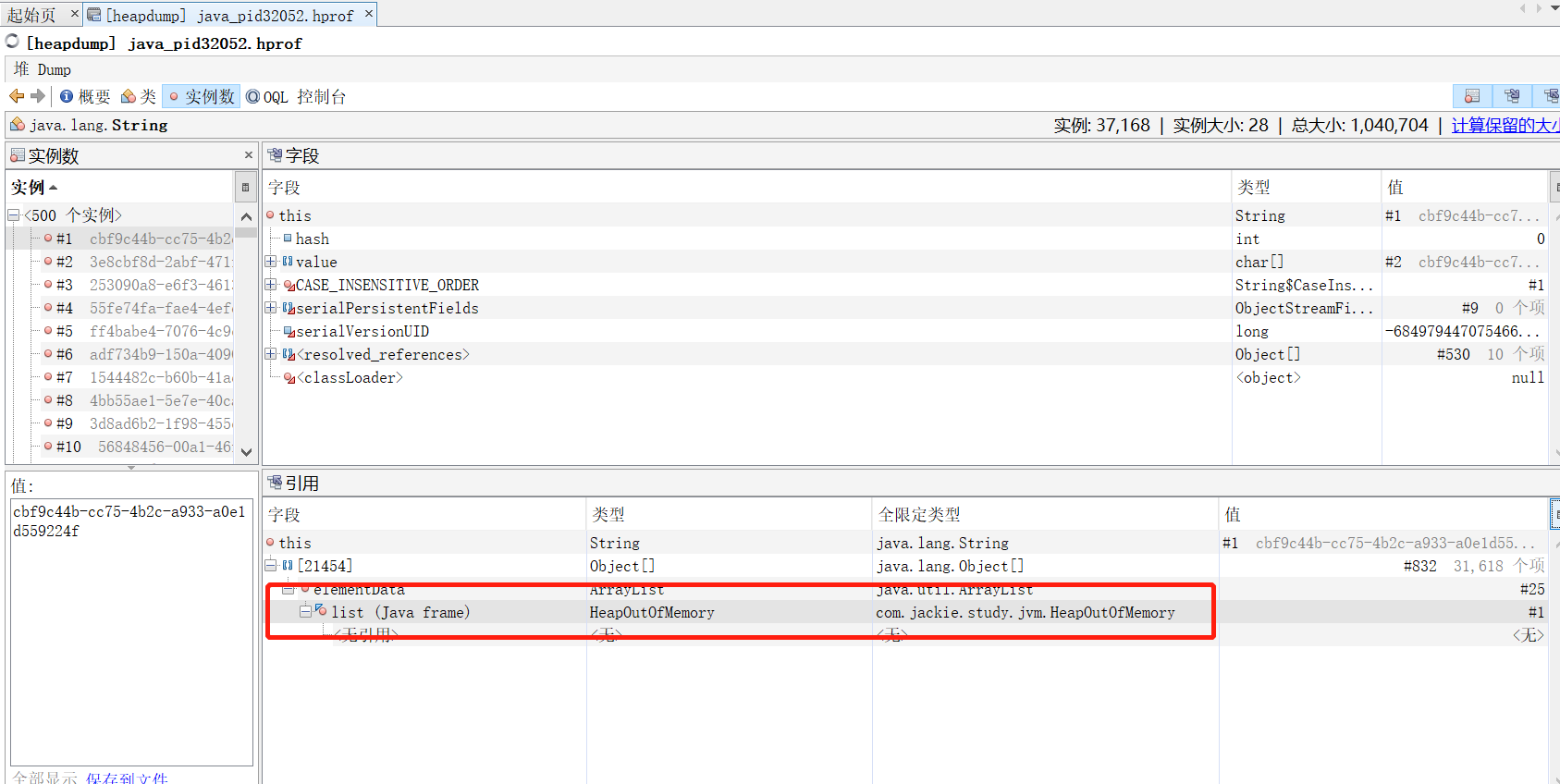The height and width of the screenshot is (784, 1560).
Task: Select the 实例数 instances view
Action: pyautogui.click(x=201, y=96)
